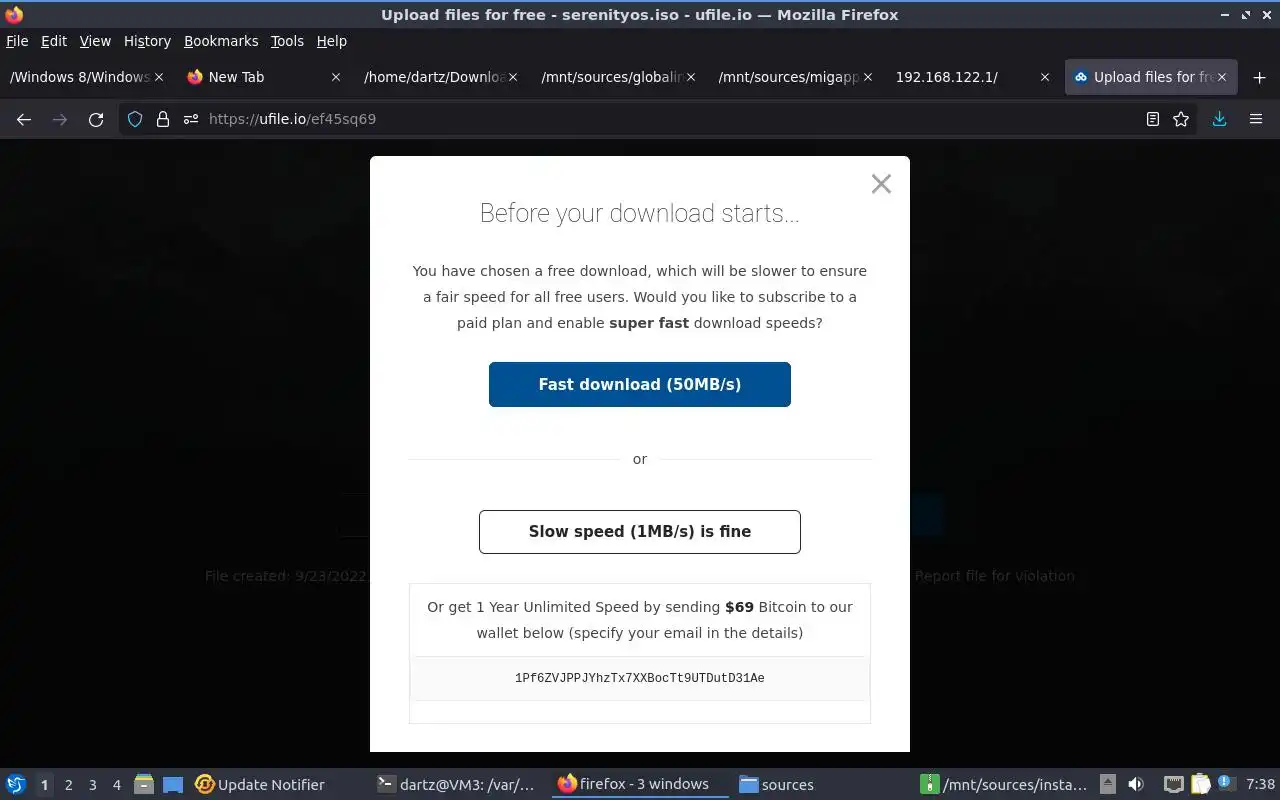The image size is (1280, 800).
Task: Switch to workspace 2 in taskbar
Action: coord(69,785)
